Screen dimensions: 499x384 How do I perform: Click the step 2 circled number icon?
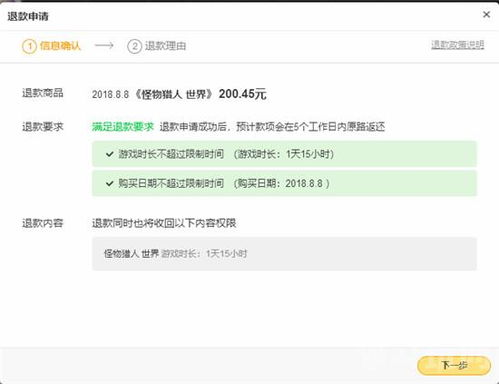[135, 46]
